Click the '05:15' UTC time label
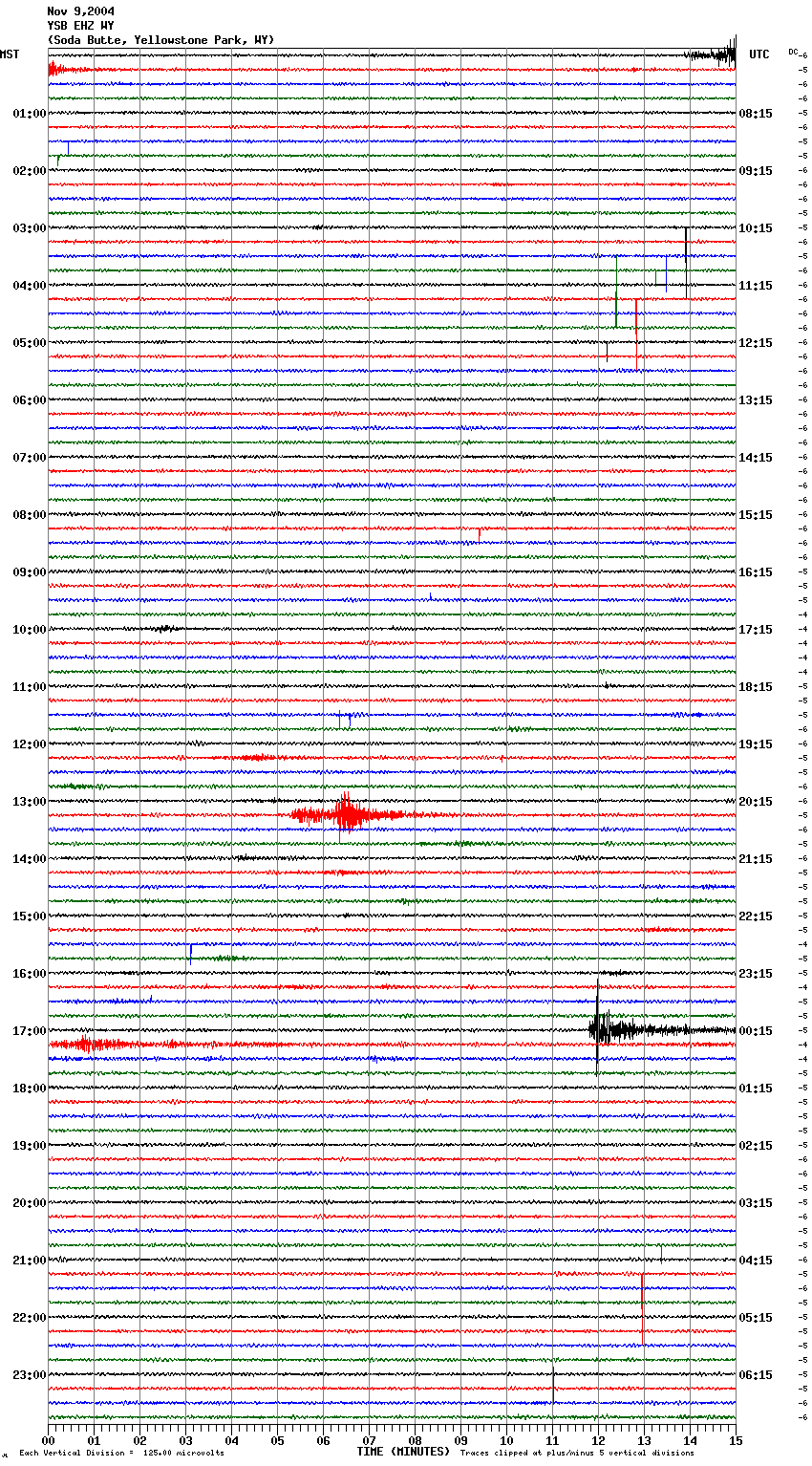 coord(756,1318)
